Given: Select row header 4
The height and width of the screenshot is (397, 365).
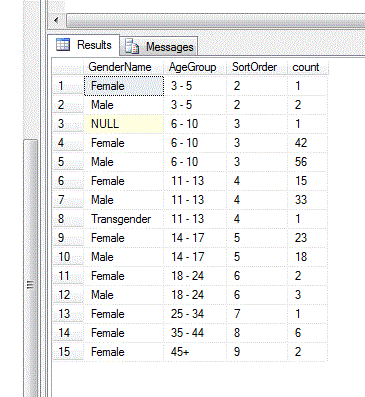Looking at the screenshot, I should [68, 143].
